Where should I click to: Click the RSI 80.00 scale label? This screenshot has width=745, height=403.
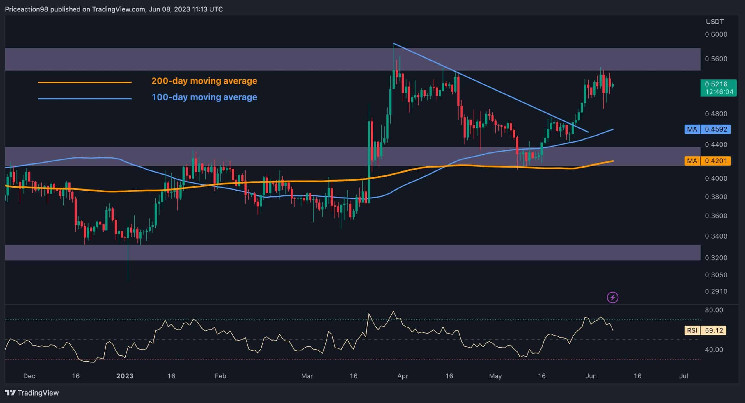coord(716,310)
